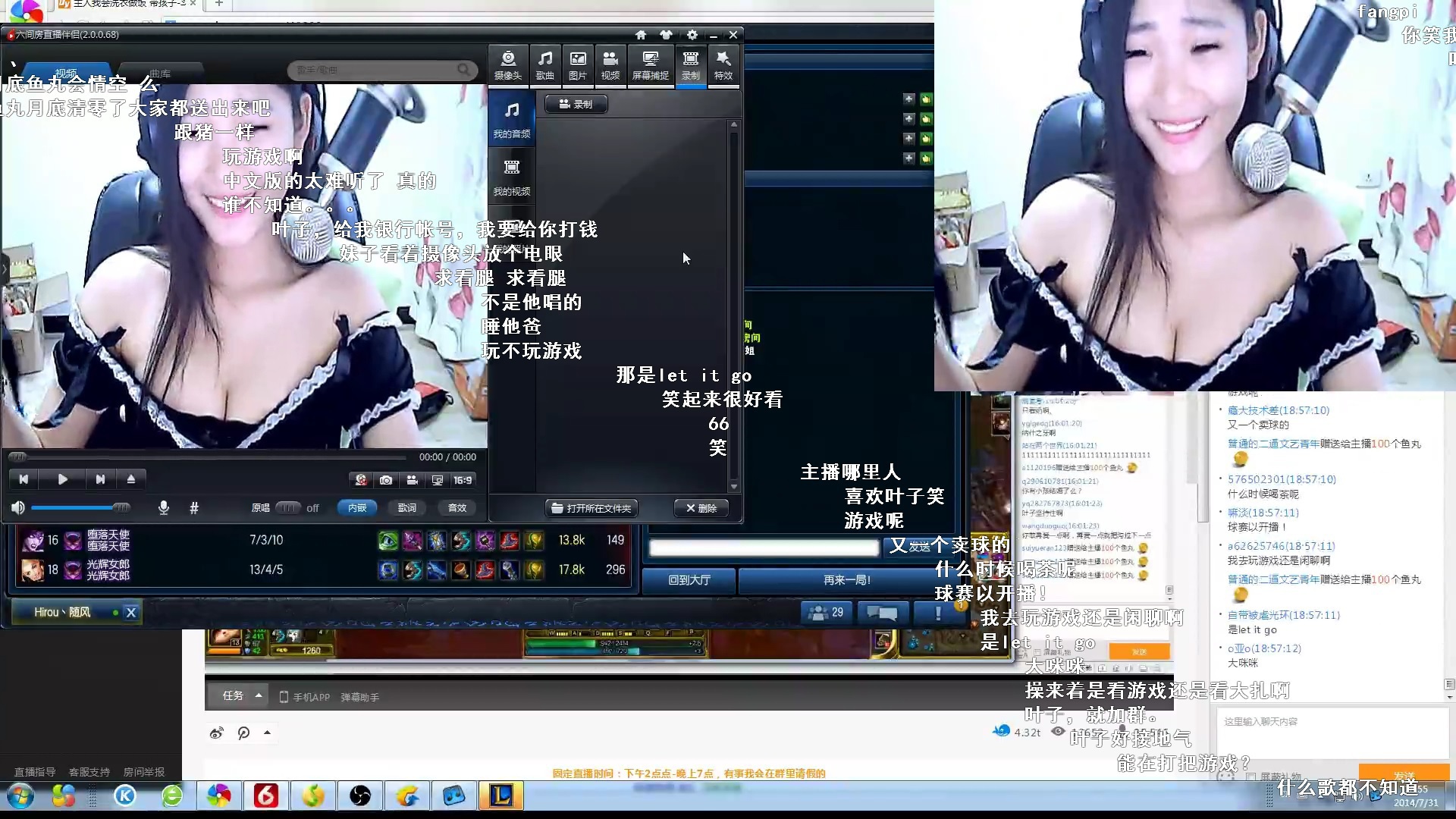Click the skin shirt icon in title bar
Screen dimensions: 1456x819
pos(666,35)
